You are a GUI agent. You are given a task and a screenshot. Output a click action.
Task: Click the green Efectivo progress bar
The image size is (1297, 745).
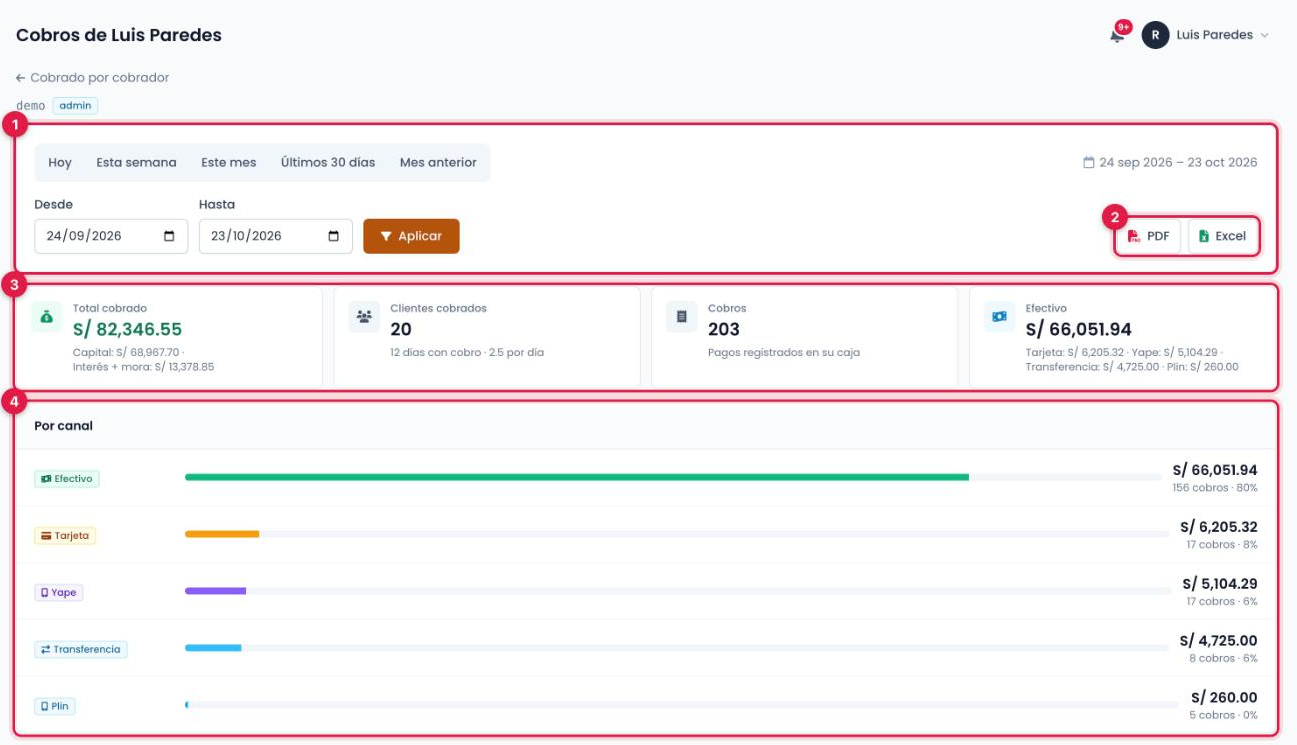pyautogui.click(x=577, y=478)
